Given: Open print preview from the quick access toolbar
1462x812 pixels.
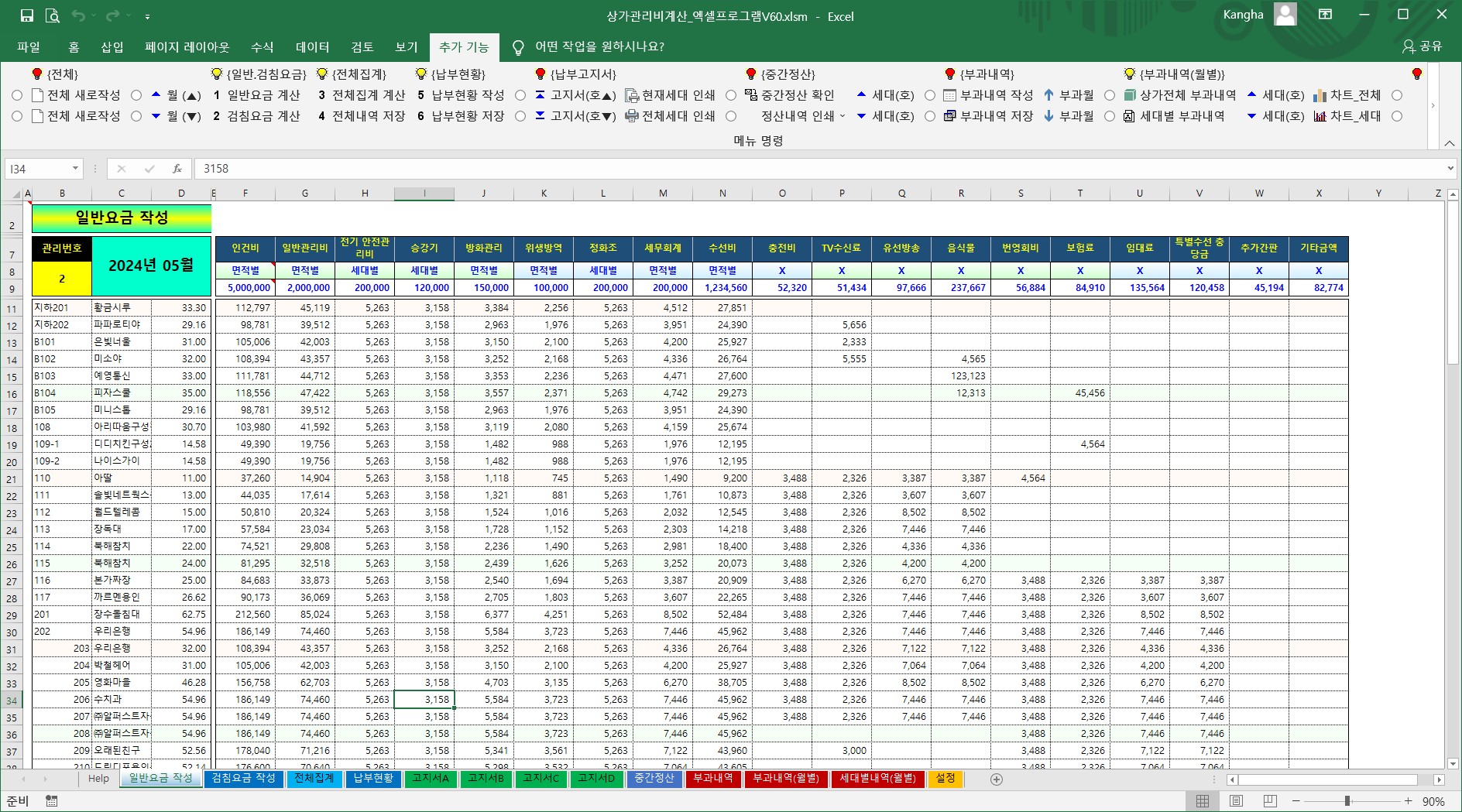Looking at the screenshot, I should click(x=53, y=15).
